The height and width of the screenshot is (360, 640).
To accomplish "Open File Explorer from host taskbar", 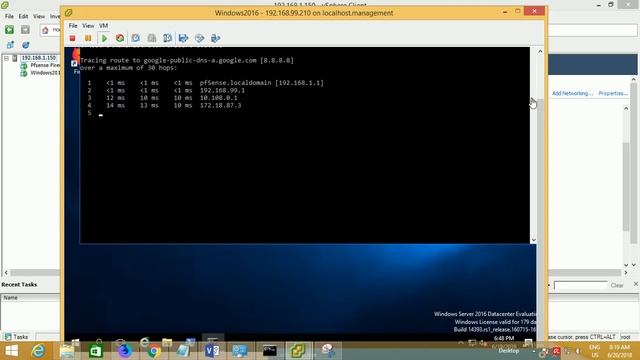I will pos(67,351).
